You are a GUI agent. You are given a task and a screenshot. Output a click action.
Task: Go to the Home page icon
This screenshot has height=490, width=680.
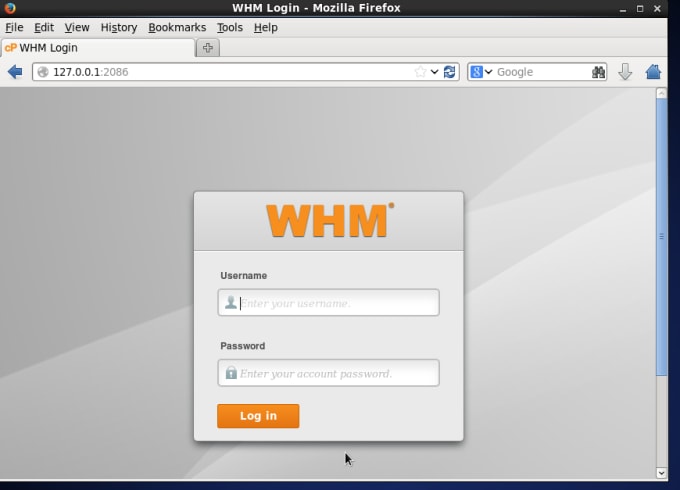[x=653, y=72]
